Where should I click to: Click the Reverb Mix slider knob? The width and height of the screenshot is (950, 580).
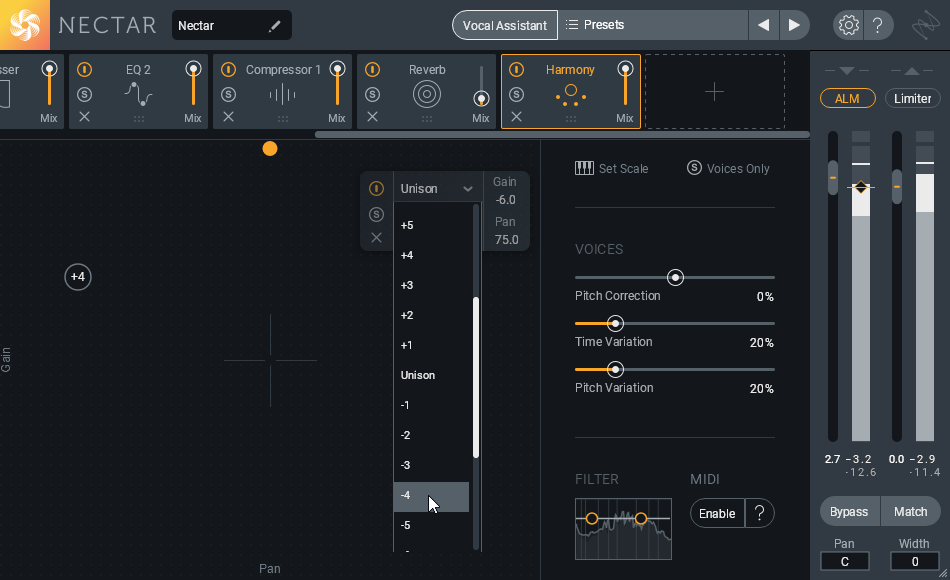tap(481, 99)
